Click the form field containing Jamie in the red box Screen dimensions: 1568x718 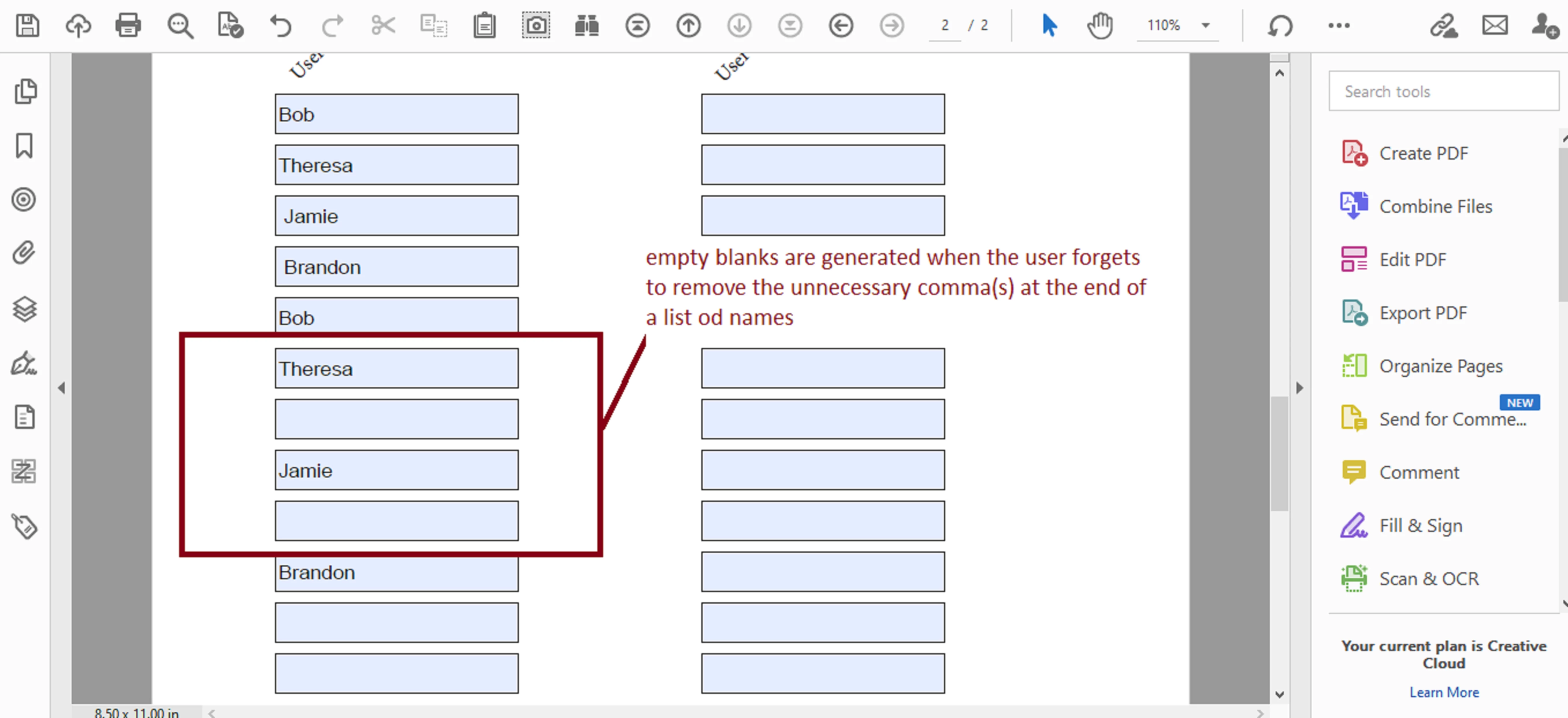396,470
